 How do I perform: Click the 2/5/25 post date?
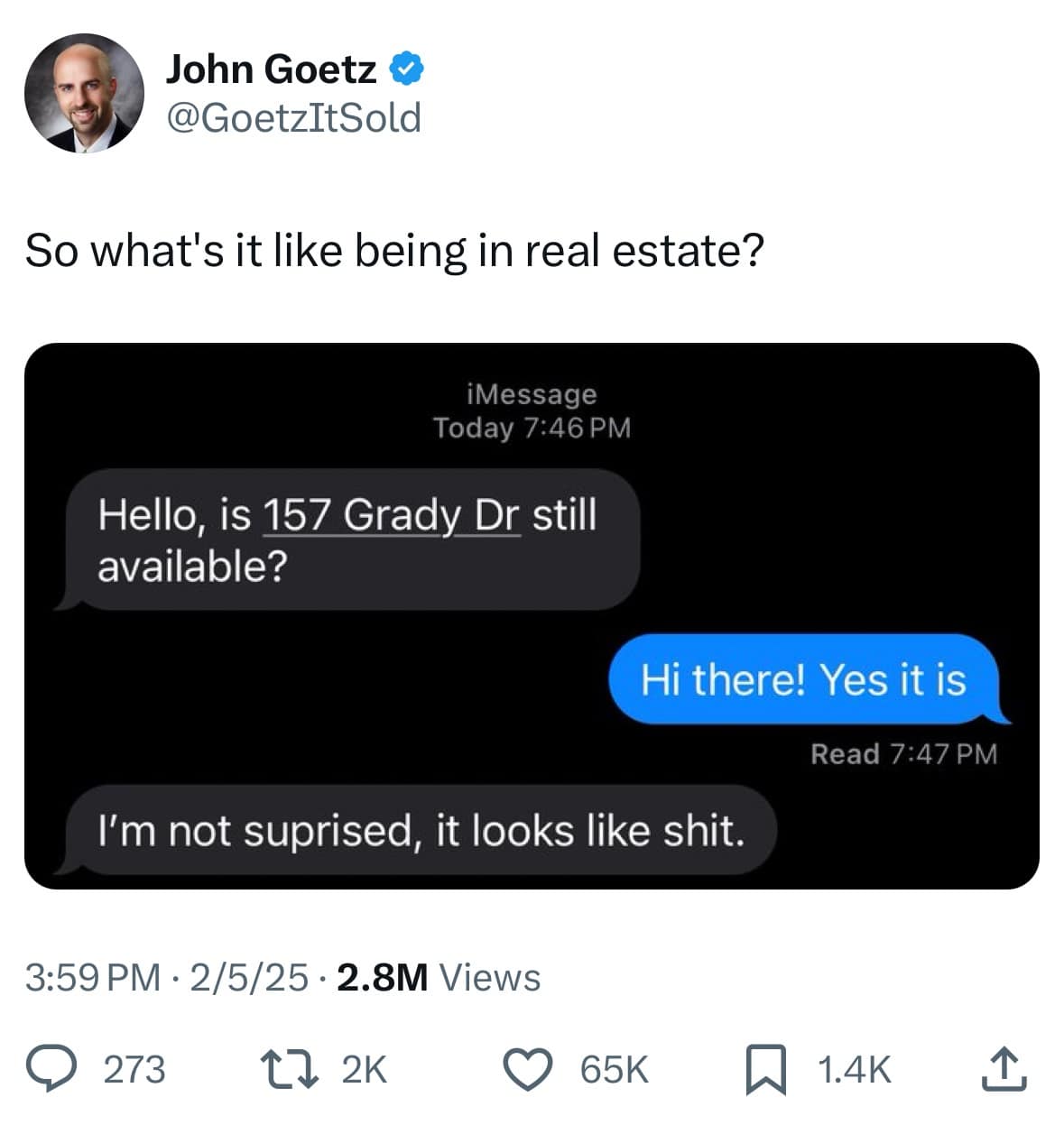[249, 977]
